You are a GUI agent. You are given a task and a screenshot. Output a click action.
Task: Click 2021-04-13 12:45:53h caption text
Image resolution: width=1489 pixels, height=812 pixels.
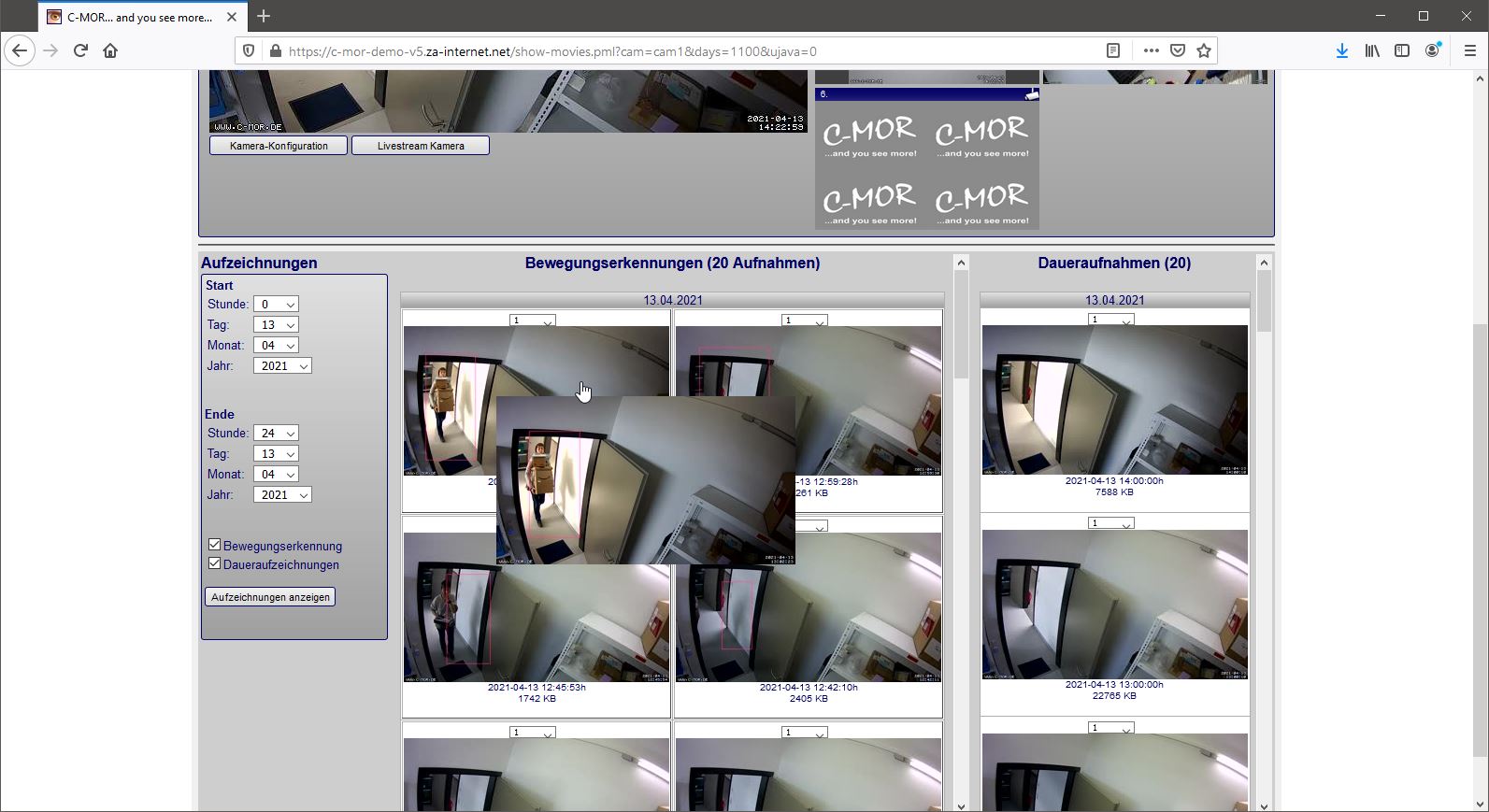[537, 687]
